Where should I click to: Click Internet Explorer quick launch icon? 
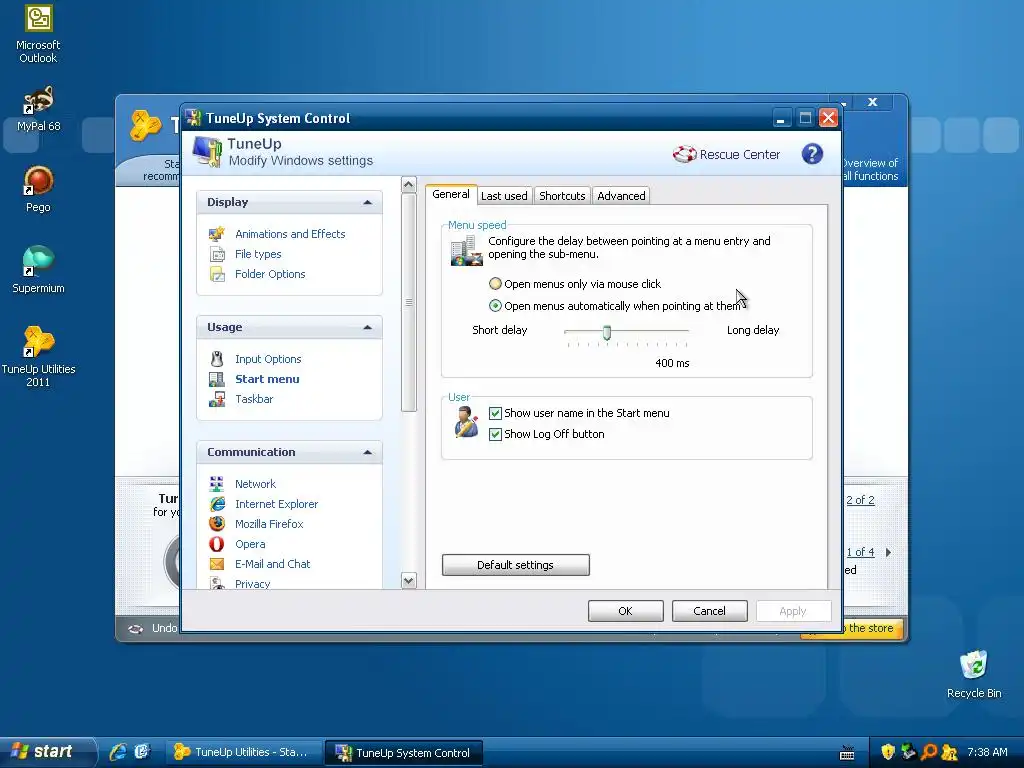click(118, 752)
